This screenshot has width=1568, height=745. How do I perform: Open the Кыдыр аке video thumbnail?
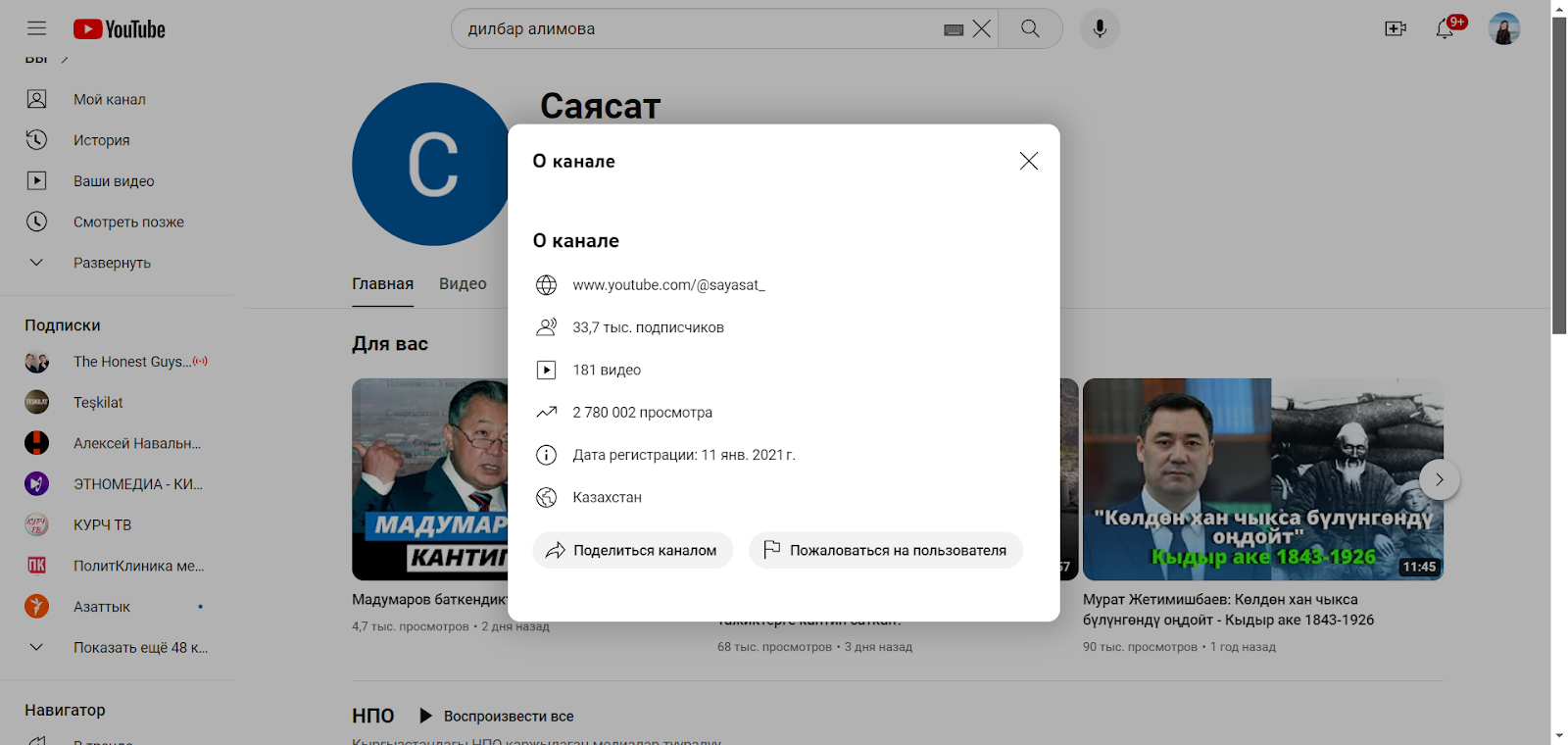(x=1263, y=479)
